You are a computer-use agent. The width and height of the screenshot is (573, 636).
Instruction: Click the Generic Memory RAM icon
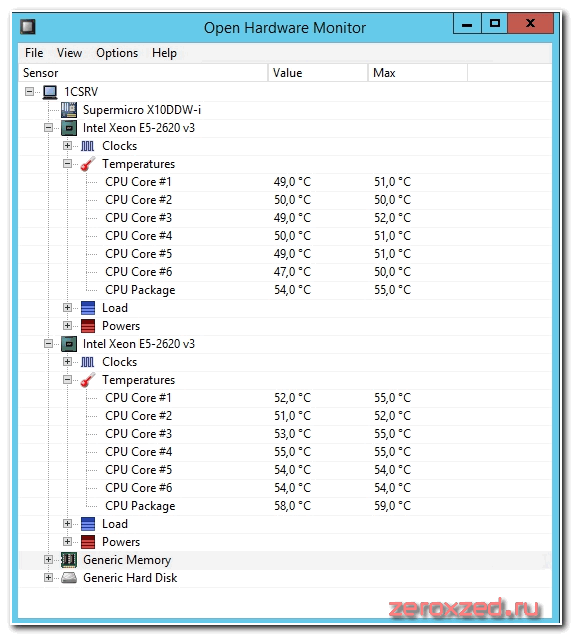click(x=69, y=560)
